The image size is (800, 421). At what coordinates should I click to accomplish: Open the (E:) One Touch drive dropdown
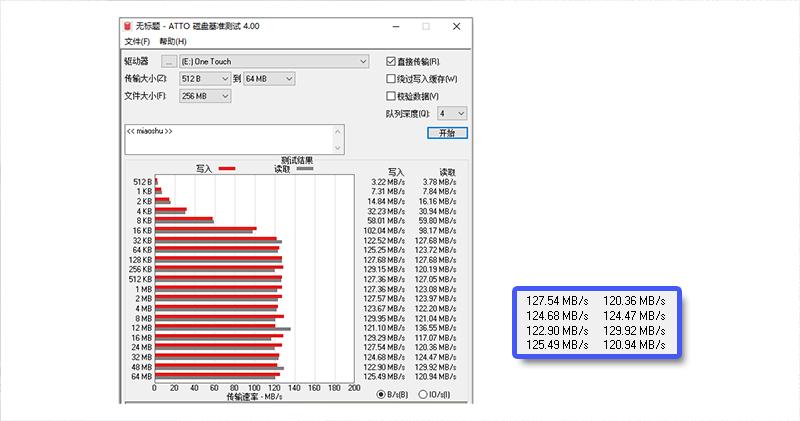(x=274, y=62)
